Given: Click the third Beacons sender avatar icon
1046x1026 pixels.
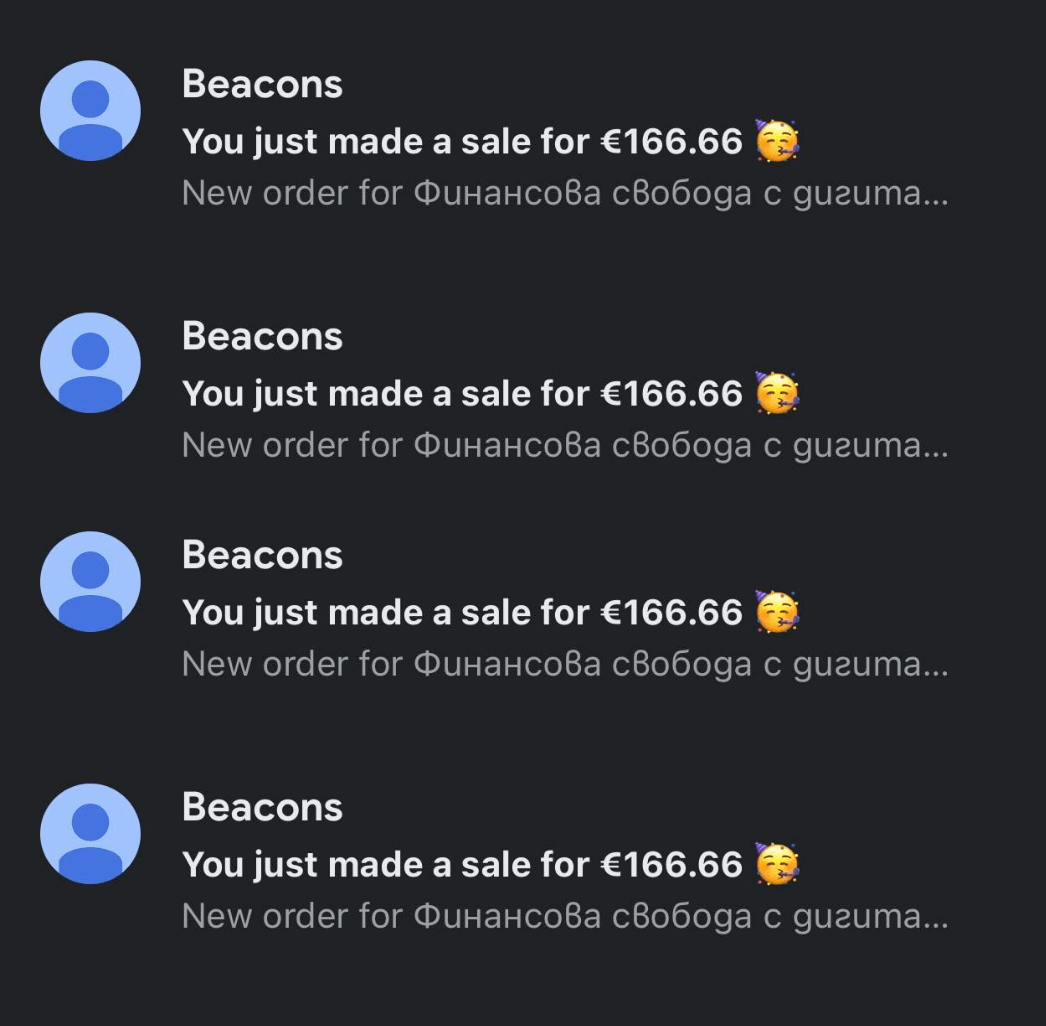Looking at the screenshot, I should point(90,582).
